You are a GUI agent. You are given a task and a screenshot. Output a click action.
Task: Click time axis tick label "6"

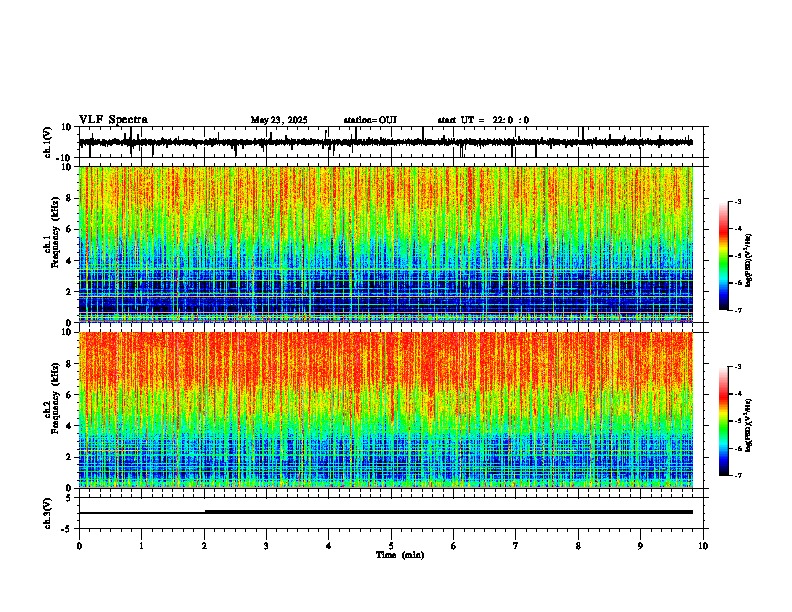(454, 546)
